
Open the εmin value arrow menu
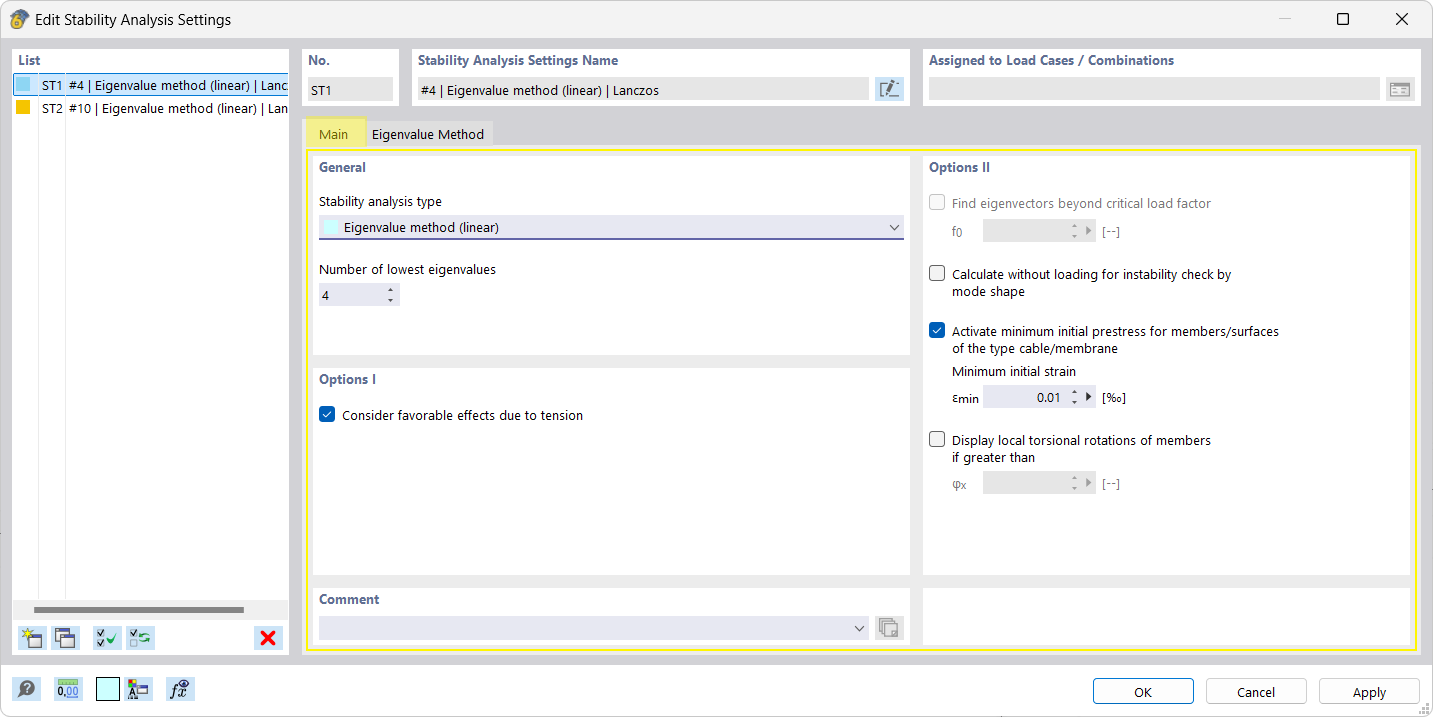pyautogui.click(x=1090, y=398)
